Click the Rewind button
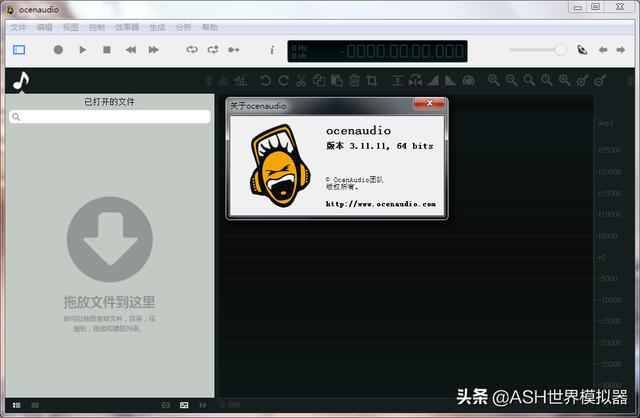Screen dimensions: 640x418 click(130, 49)
